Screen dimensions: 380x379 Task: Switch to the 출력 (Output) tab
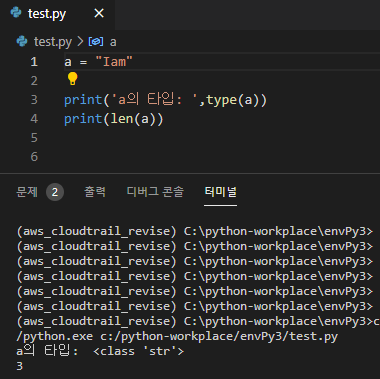coord(95,192)
